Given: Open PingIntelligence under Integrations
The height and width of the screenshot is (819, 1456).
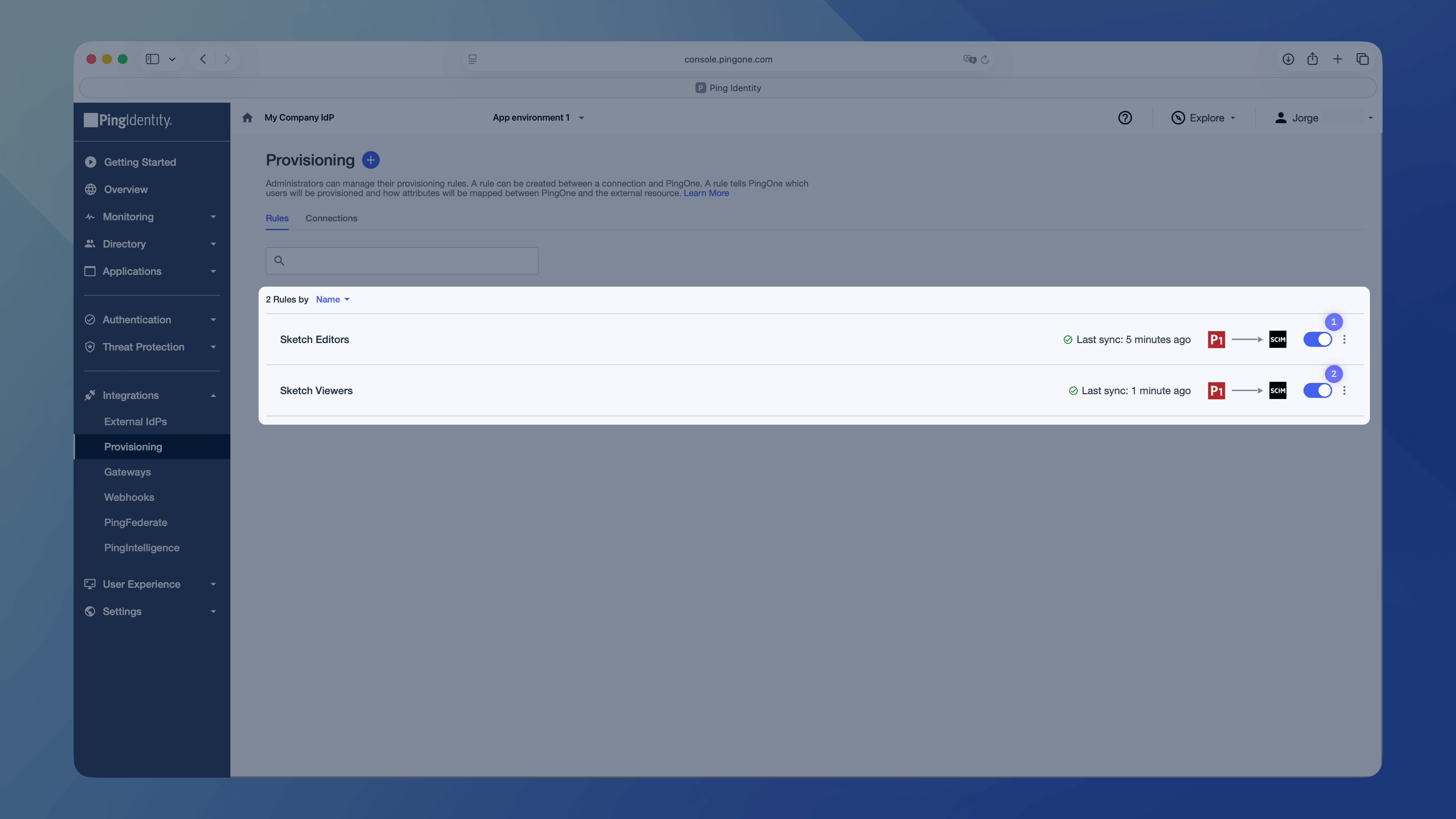Looking at the screenshot, I should 141,547.
